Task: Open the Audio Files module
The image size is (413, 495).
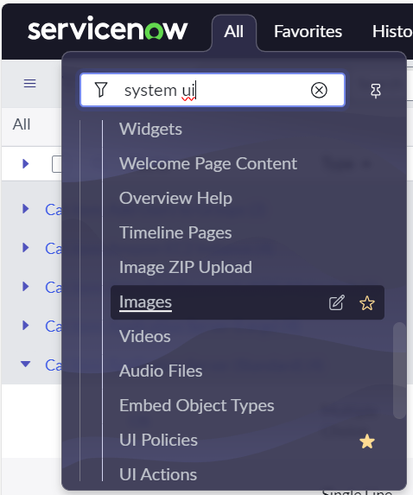Action: [161, 371]
